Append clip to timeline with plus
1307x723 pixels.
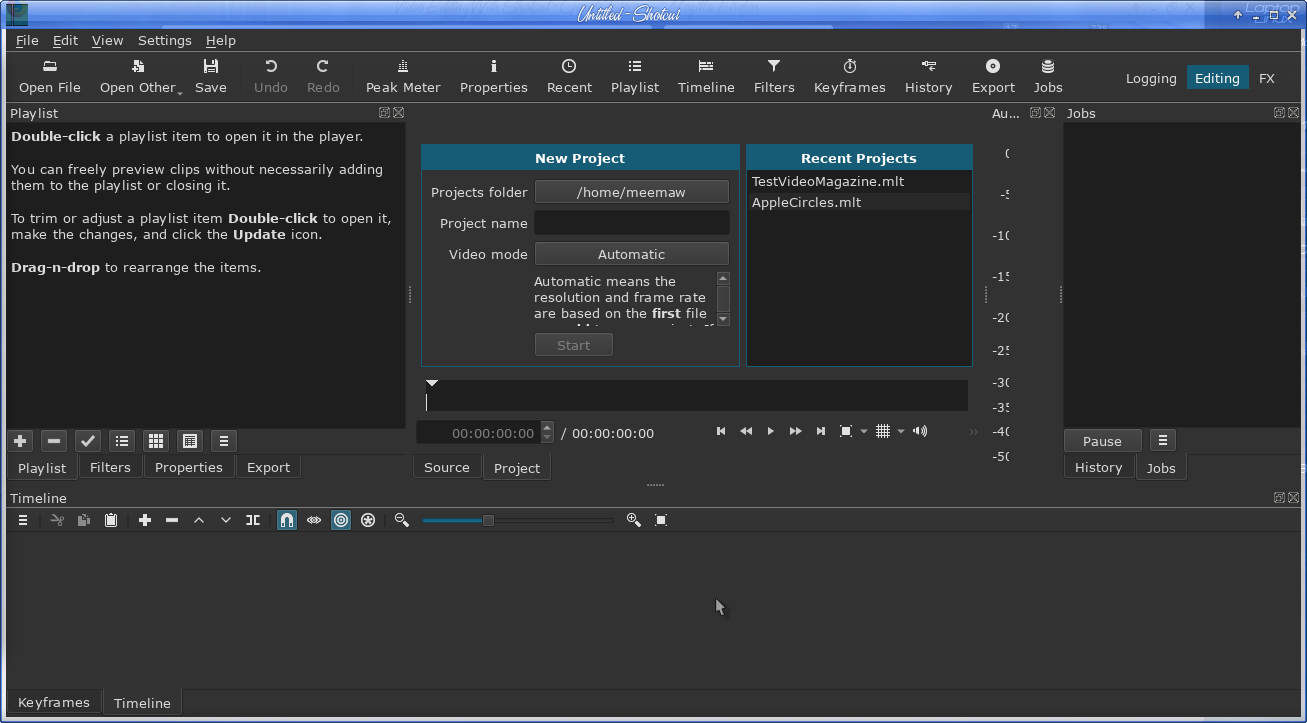(x=145, y=520)
